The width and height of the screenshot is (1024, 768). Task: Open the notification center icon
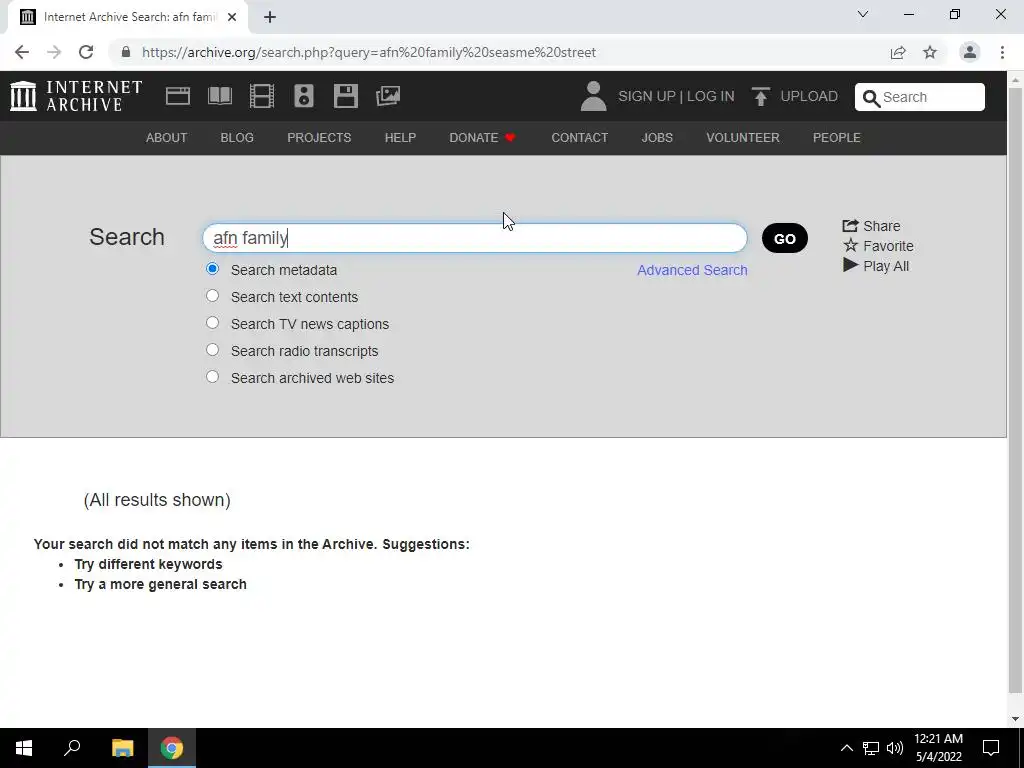click(991, 748)
